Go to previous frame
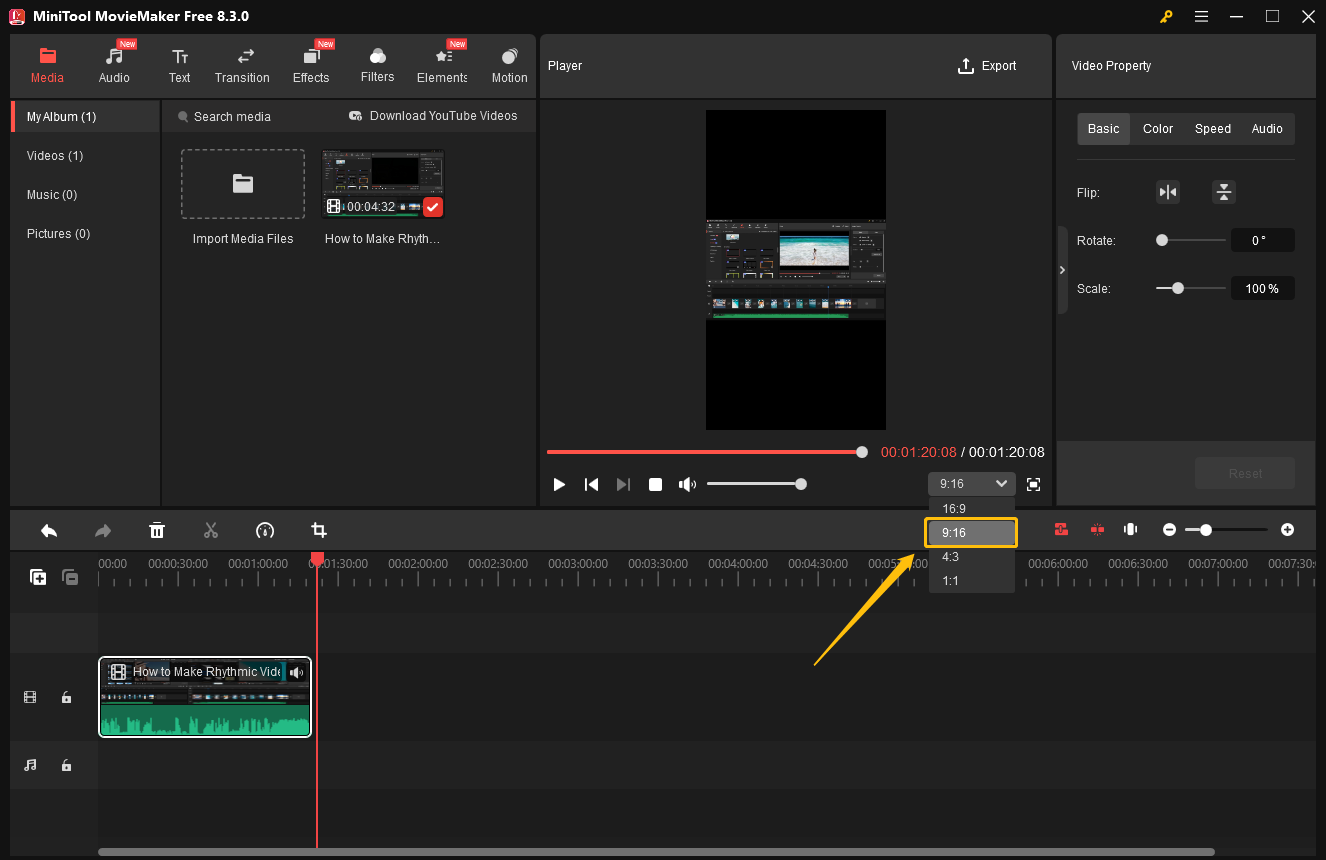Screen dimensions: 1326x860 click(591, 484)
